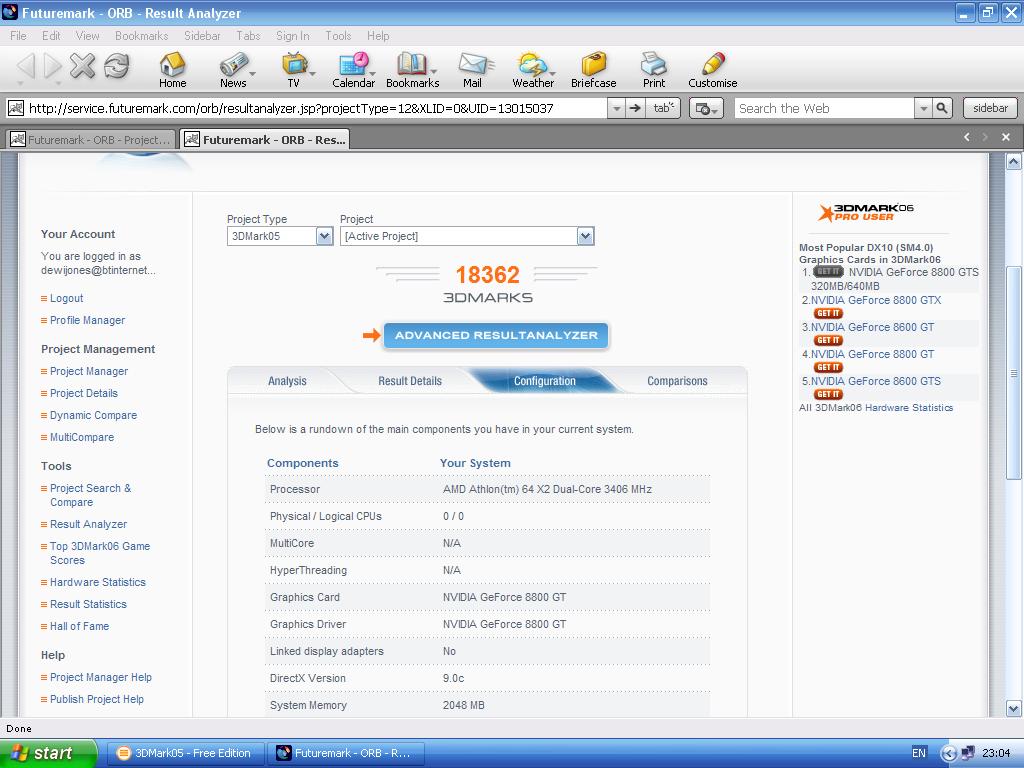Click GET IT badge under GeForce 8800 GTX
The image size is (1024, 768).
click(828, 313)
